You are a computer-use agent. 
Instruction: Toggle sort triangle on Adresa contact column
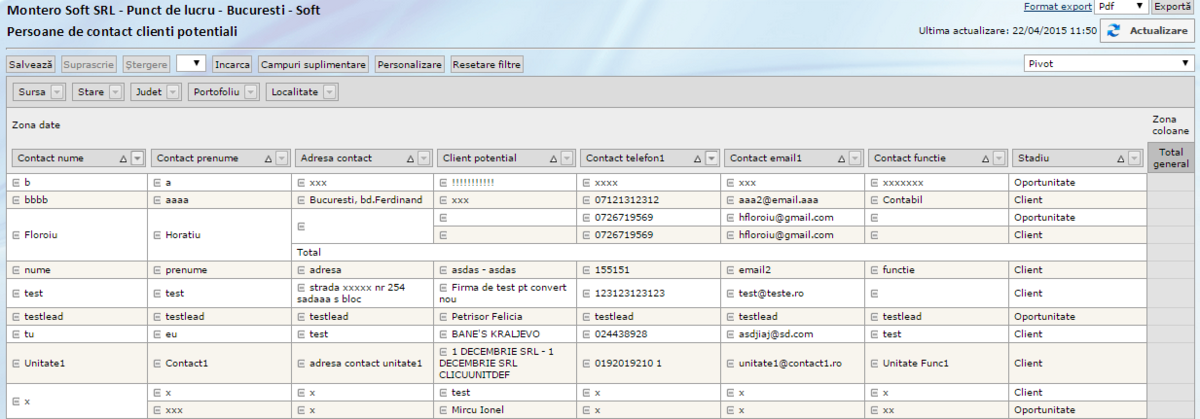pos(409,158)
